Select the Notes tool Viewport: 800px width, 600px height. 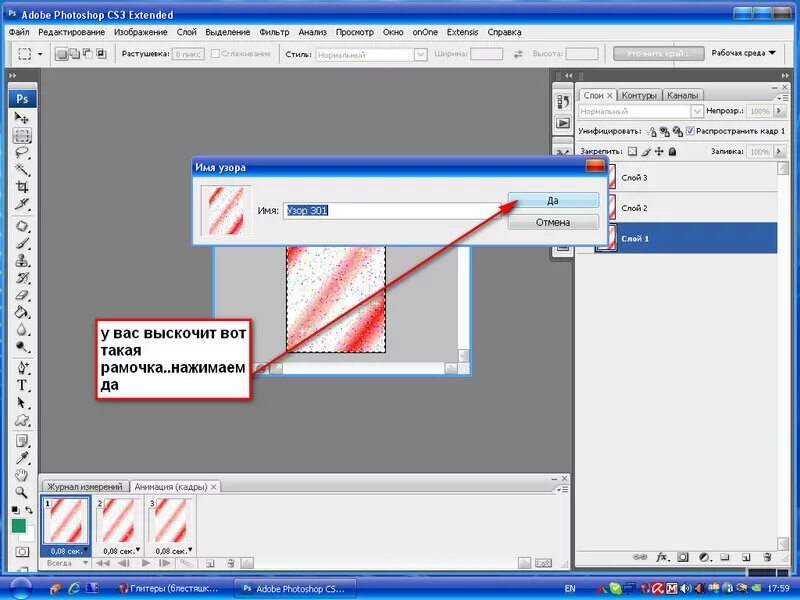point(21,441)
